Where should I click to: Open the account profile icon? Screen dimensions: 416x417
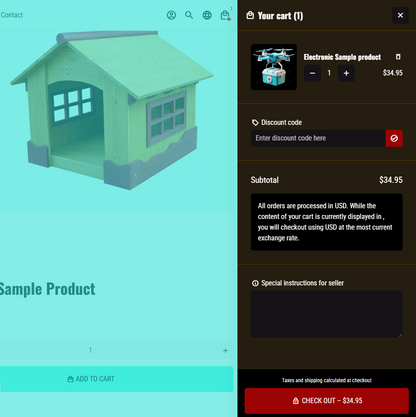click(171, 15)
